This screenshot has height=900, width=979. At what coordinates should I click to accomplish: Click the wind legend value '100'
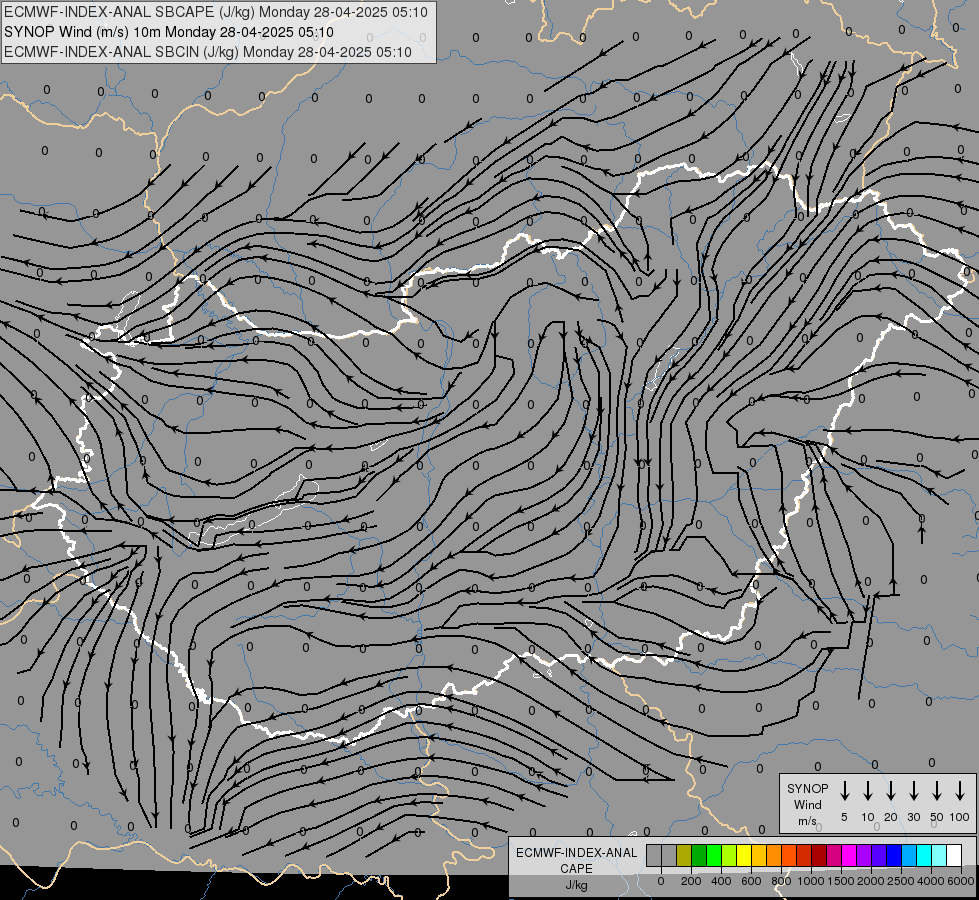click(x=960, y=817)
